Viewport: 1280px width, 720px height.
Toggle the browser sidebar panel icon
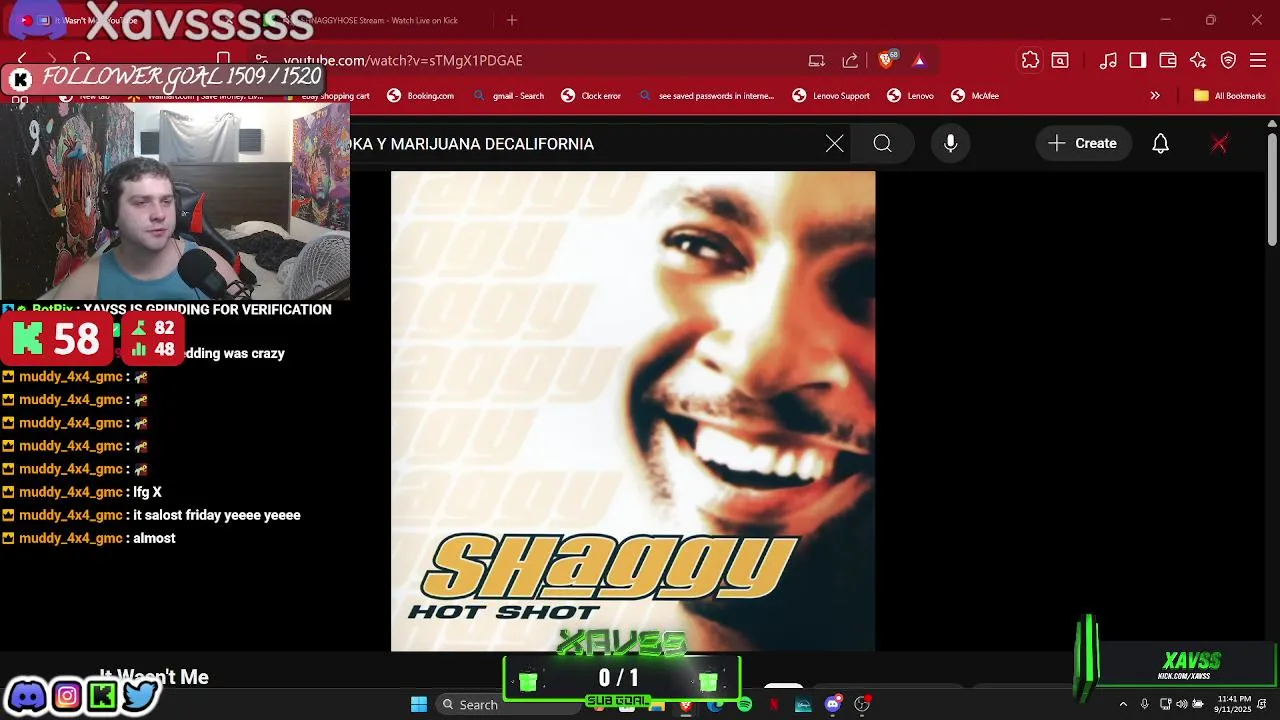pyautogui.click(x=1138, y=61)
